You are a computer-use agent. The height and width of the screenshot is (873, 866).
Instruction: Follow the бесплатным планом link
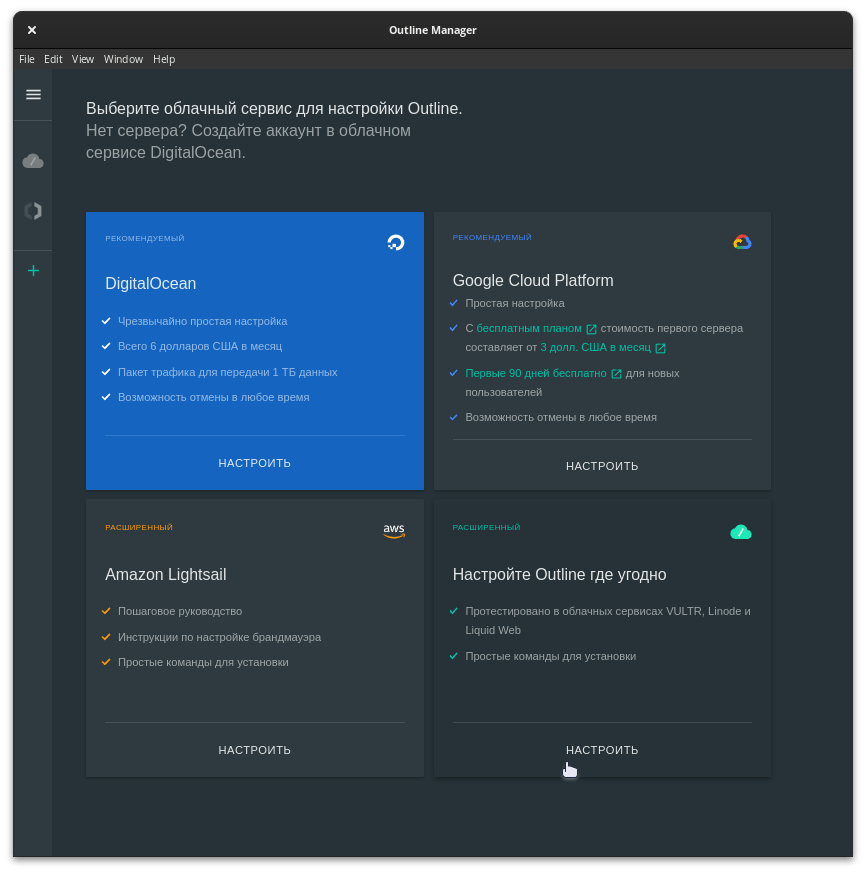pos(529,328)
